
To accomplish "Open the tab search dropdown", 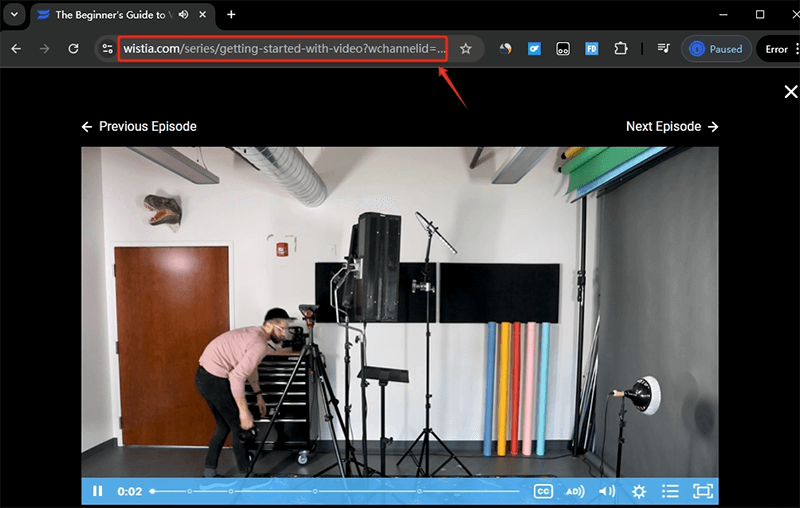I will coord(14,14).
